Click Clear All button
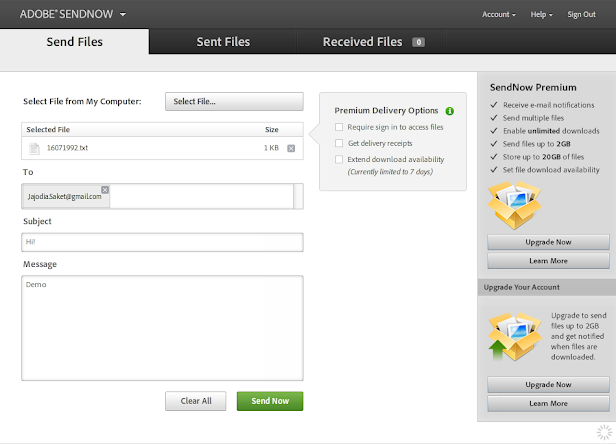The width and height of the screenshot is (616, 444). 196,401
